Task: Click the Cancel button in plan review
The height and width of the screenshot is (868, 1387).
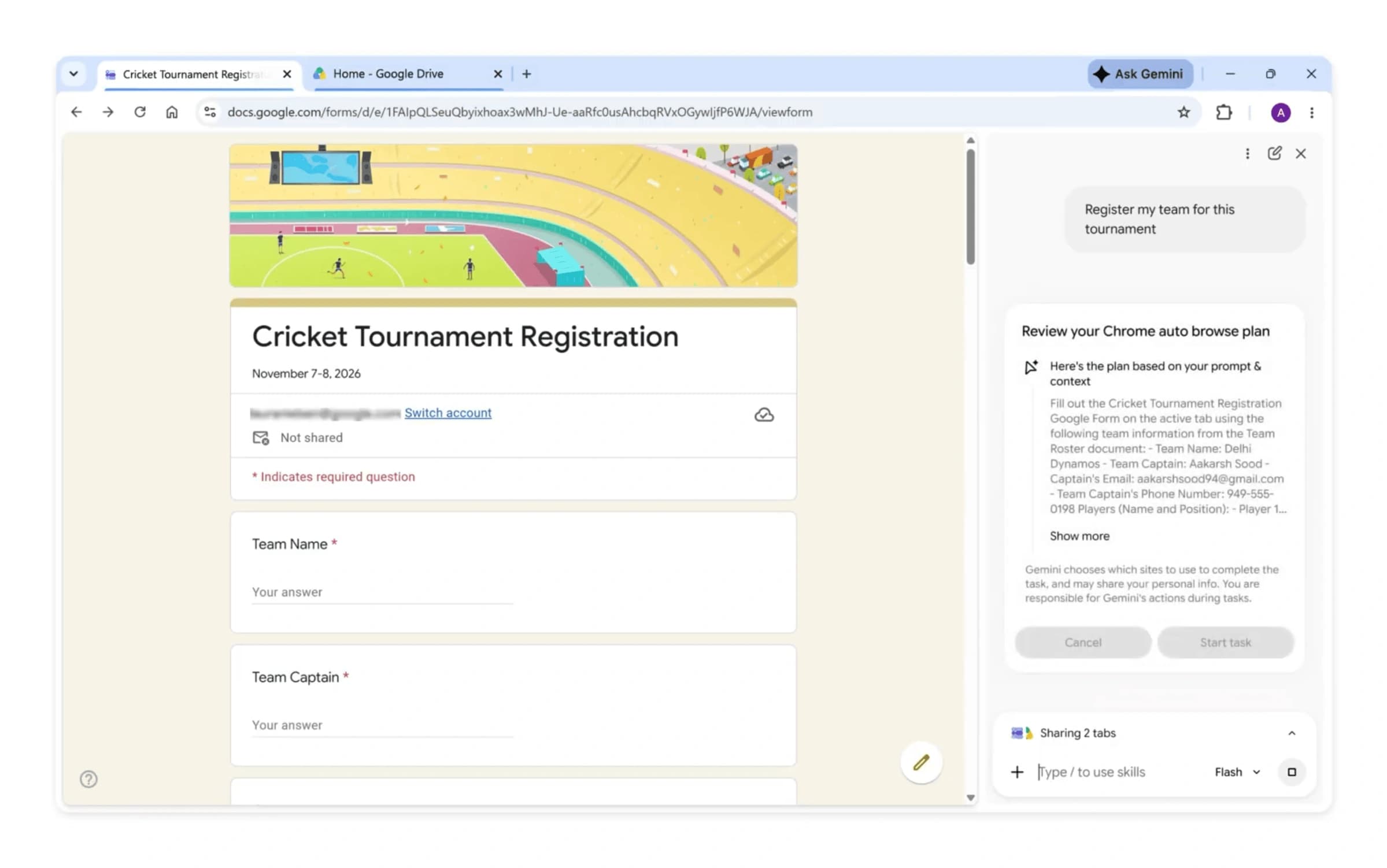Action: point(1082,642)
